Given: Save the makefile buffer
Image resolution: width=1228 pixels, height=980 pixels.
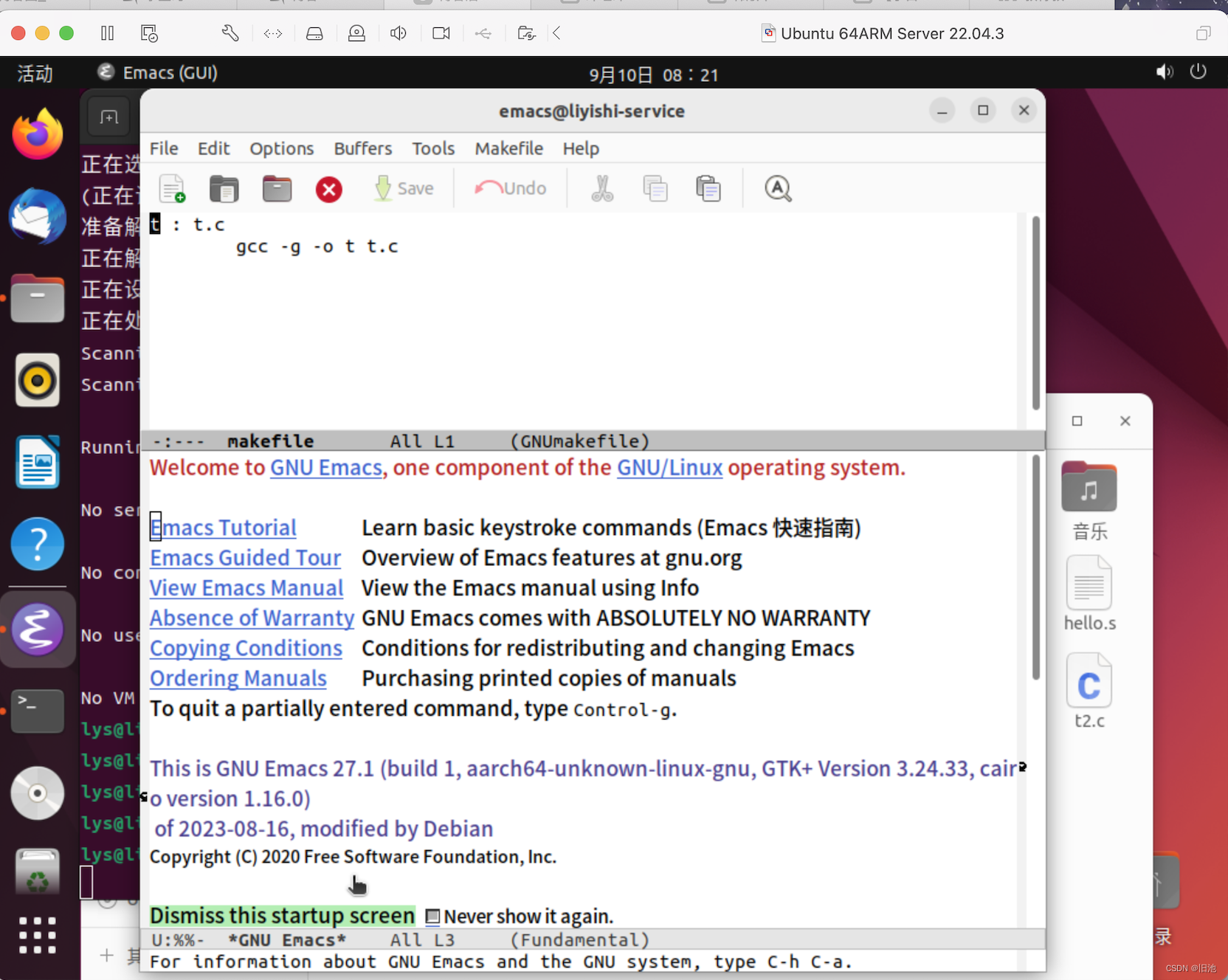Looking at the screenshot, I should [x=404, y=189].
